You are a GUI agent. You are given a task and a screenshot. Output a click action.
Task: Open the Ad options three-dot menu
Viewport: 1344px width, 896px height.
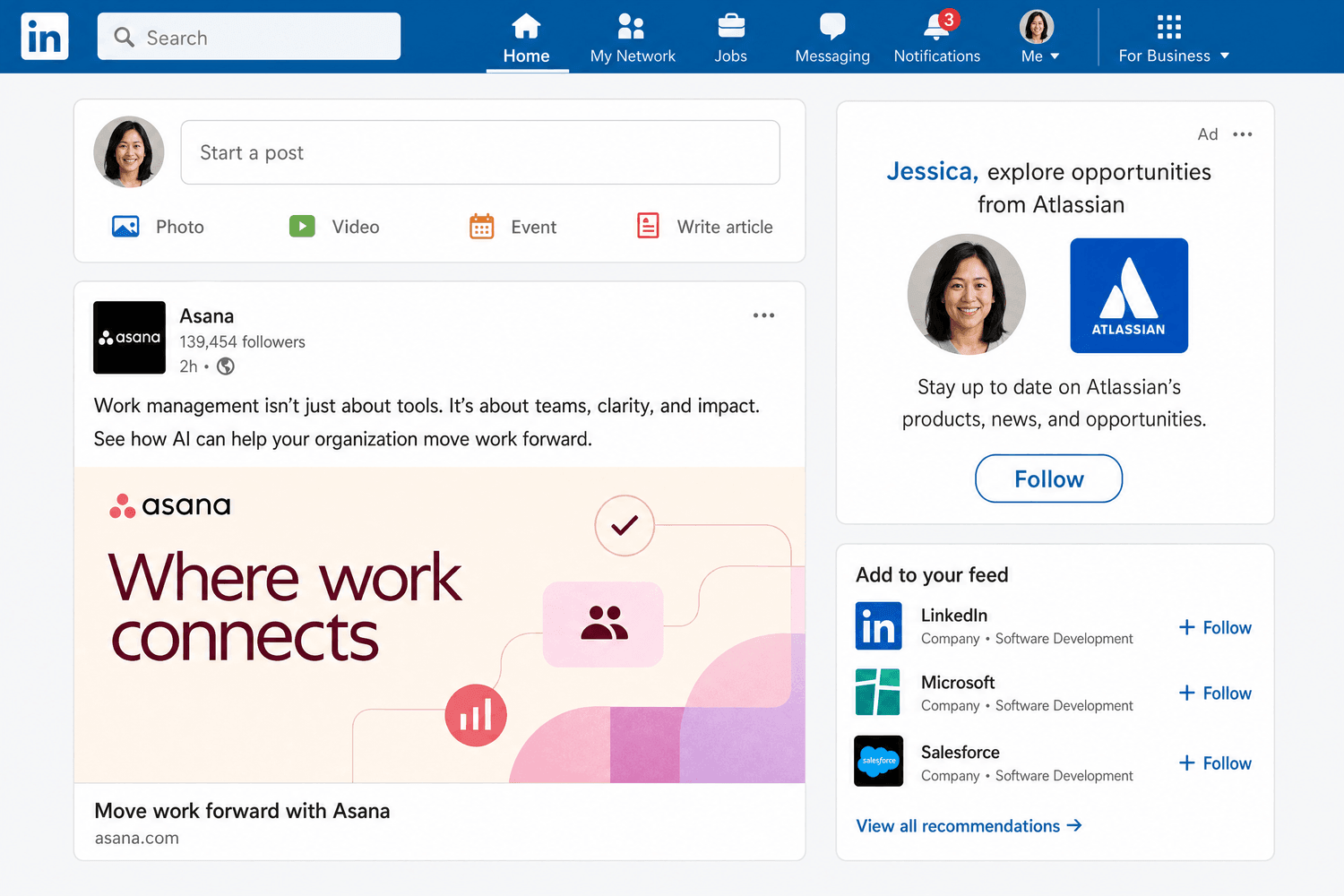coord(1242,134)
